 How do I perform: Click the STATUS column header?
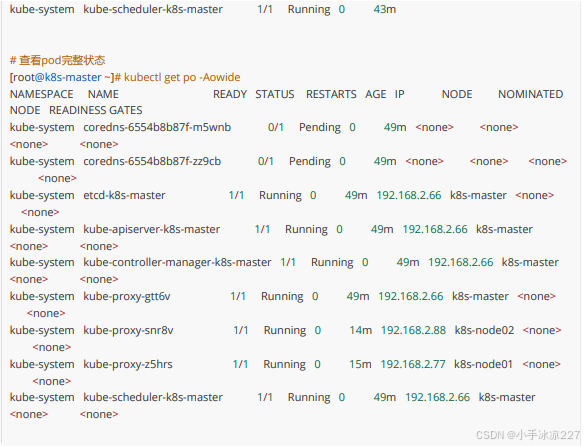(274, 94)
